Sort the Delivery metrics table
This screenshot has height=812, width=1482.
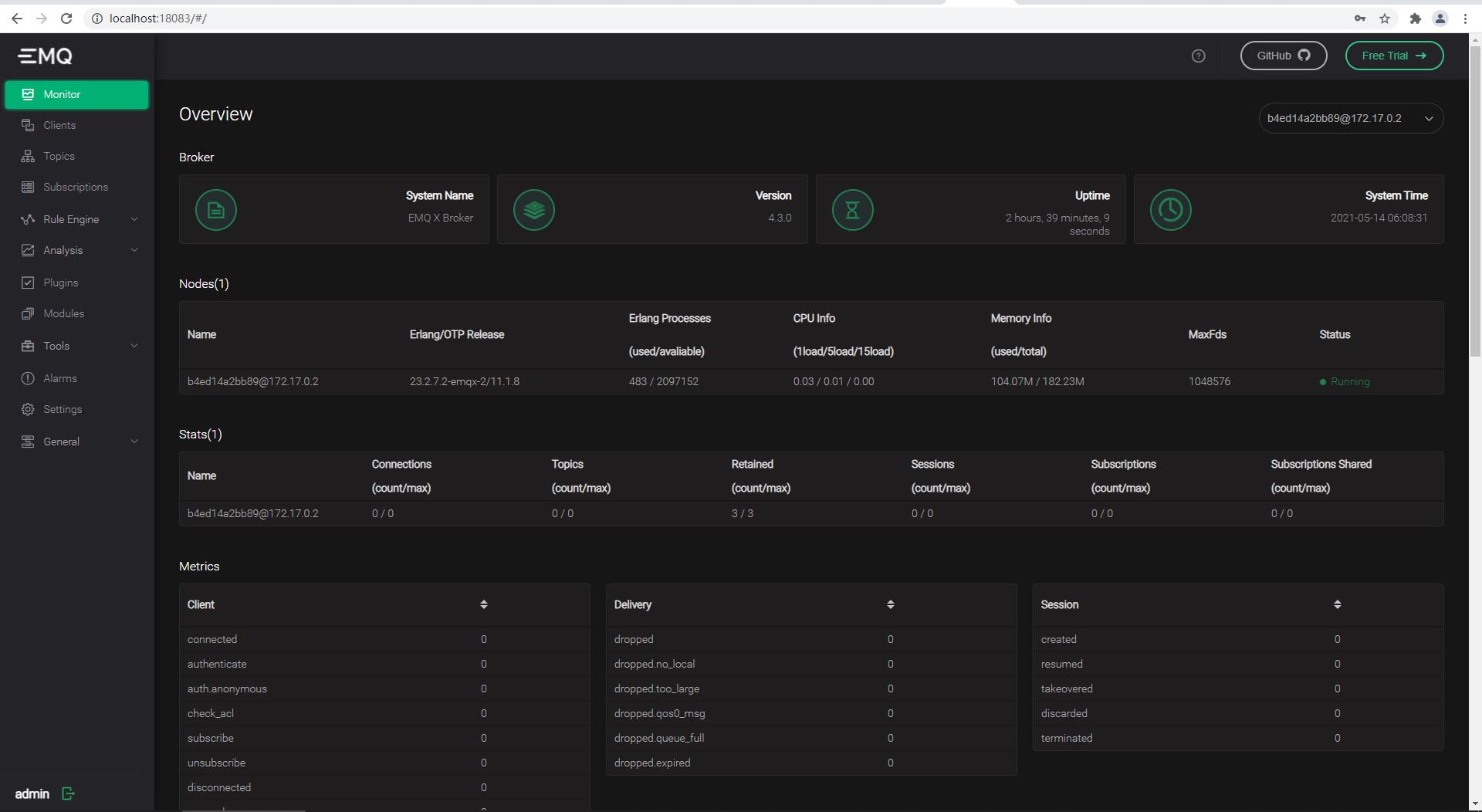pyautogui.click(x=891, y=604)
